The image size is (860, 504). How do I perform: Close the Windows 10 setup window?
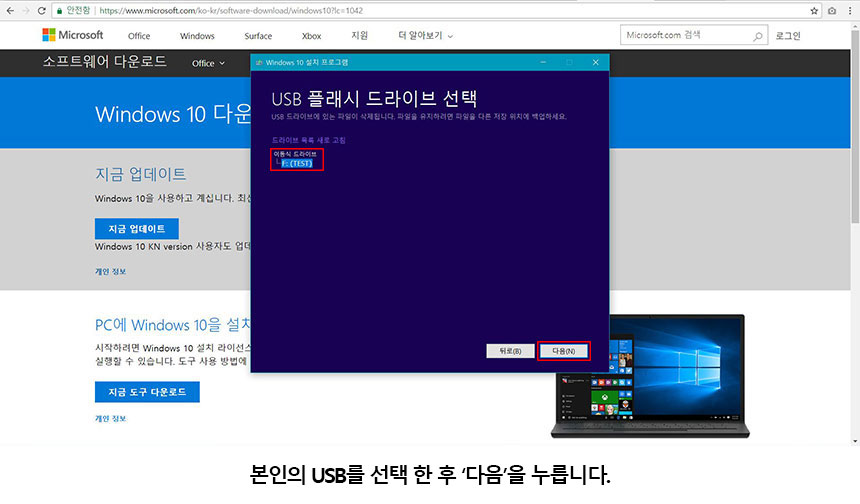[596, 63]
